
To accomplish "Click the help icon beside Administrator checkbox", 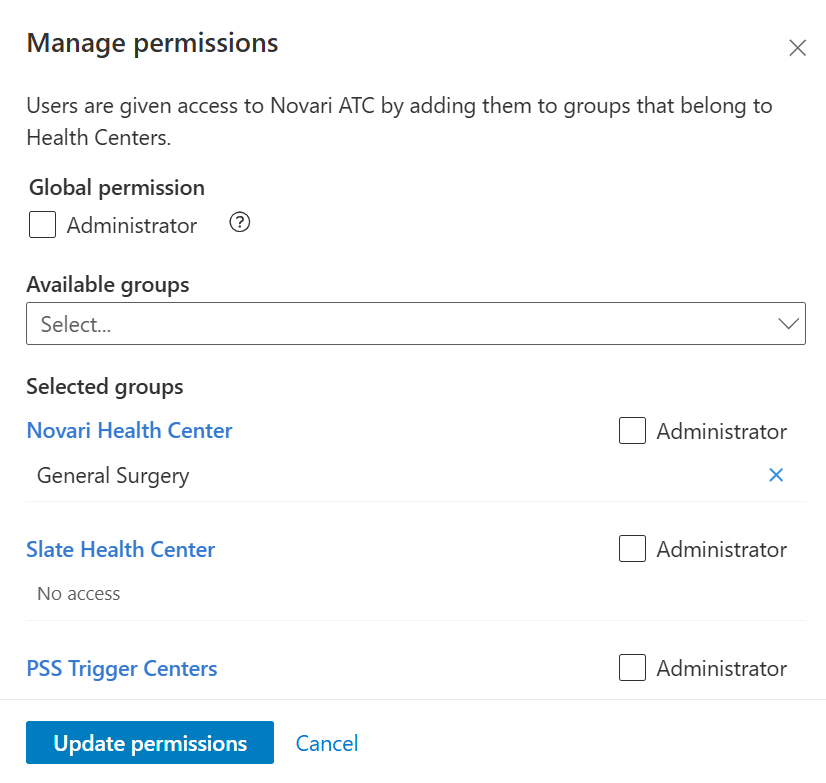I will [239, 223].
